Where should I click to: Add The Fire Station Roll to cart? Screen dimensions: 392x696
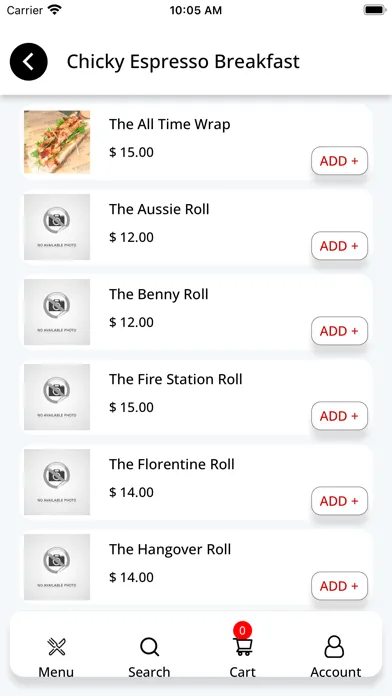click(340, 416)
